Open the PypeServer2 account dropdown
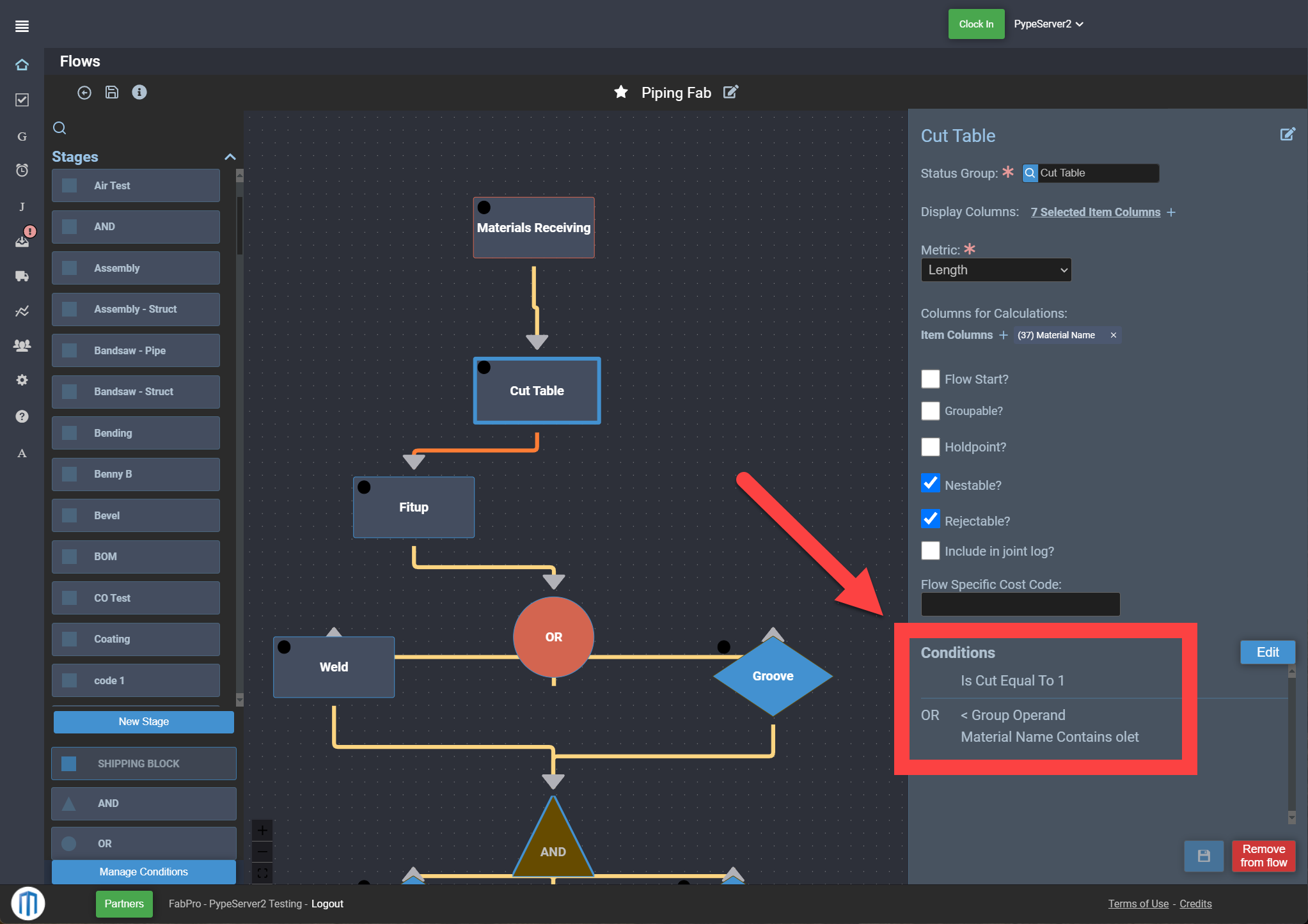1308x924 pixels. 1048,24
